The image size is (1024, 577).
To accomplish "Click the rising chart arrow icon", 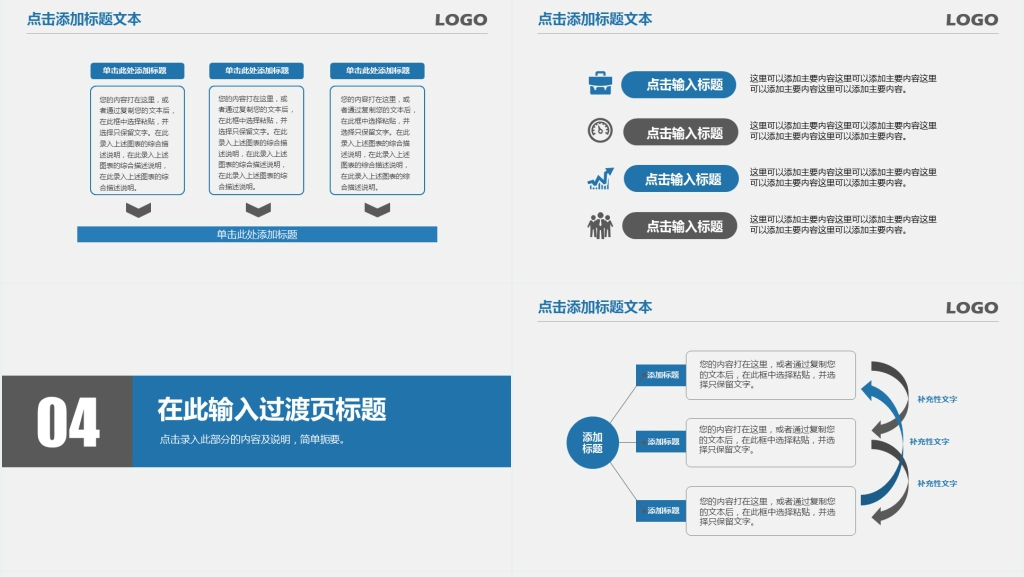I will pyautogui.click(x=600, y=179).
